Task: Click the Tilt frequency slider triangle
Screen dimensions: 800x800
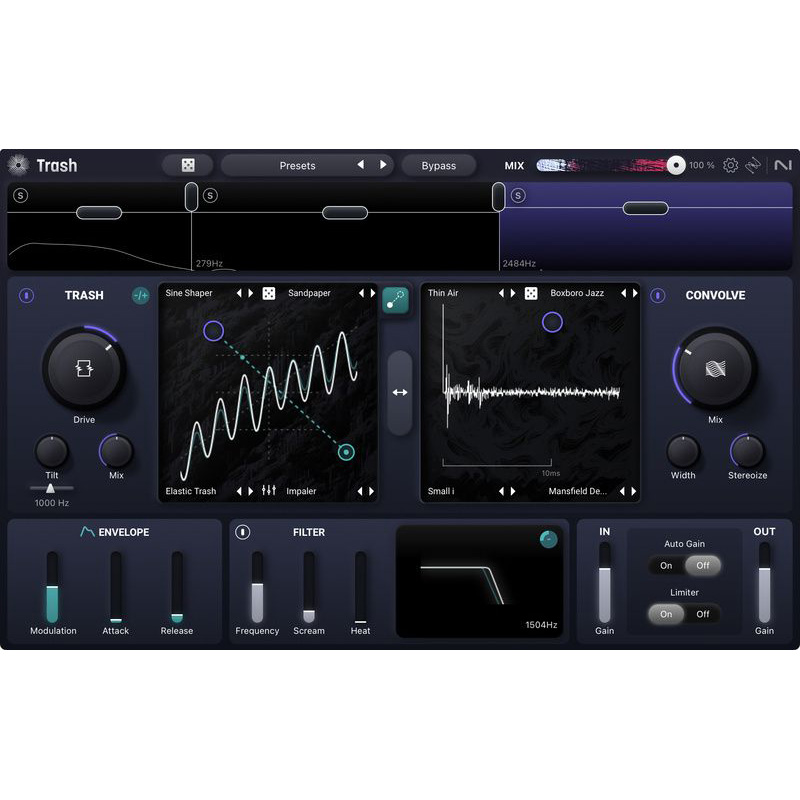Action: point(50,488)
